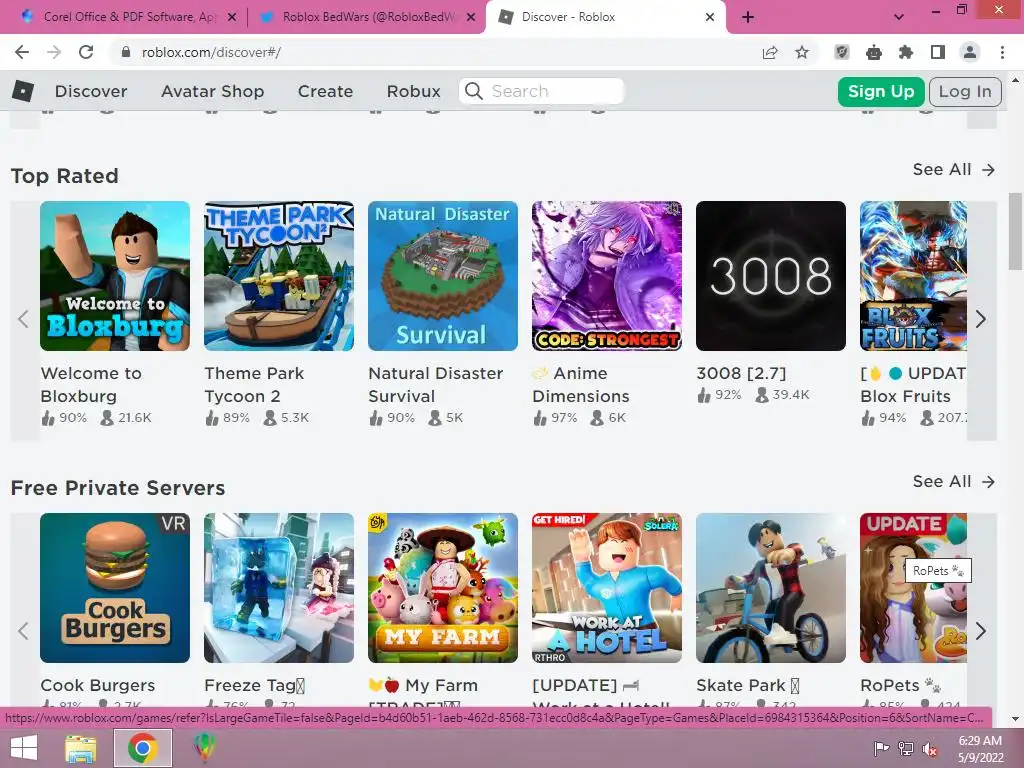1024x768 pixels.
Task: Open Action Center flag tray icon
Action: 881,749
